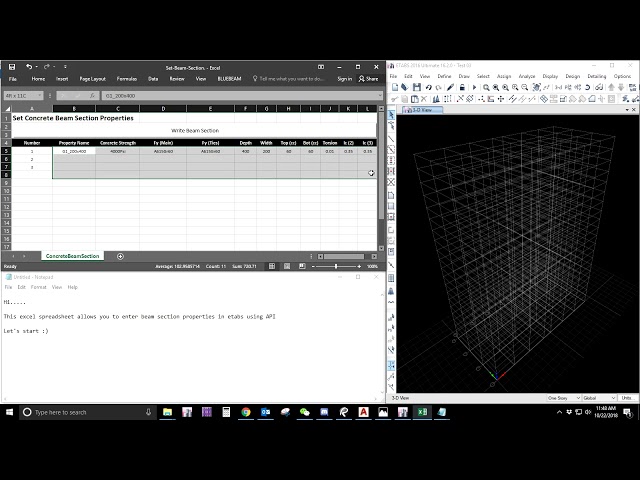
Task: Click the ETABS pan hand icon
Action: tap(536, 87)
